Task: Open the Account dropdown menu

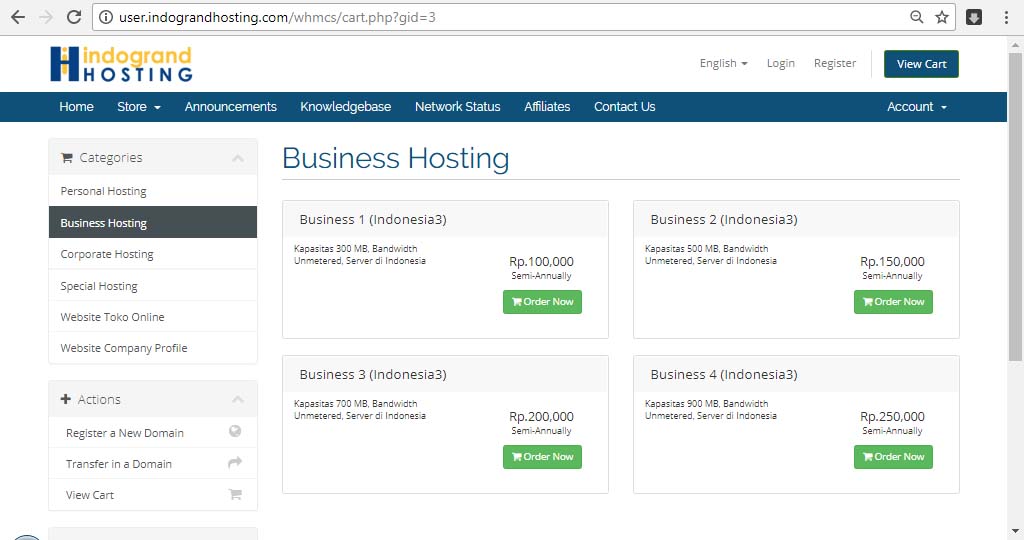Action: [x=916, y=107]
